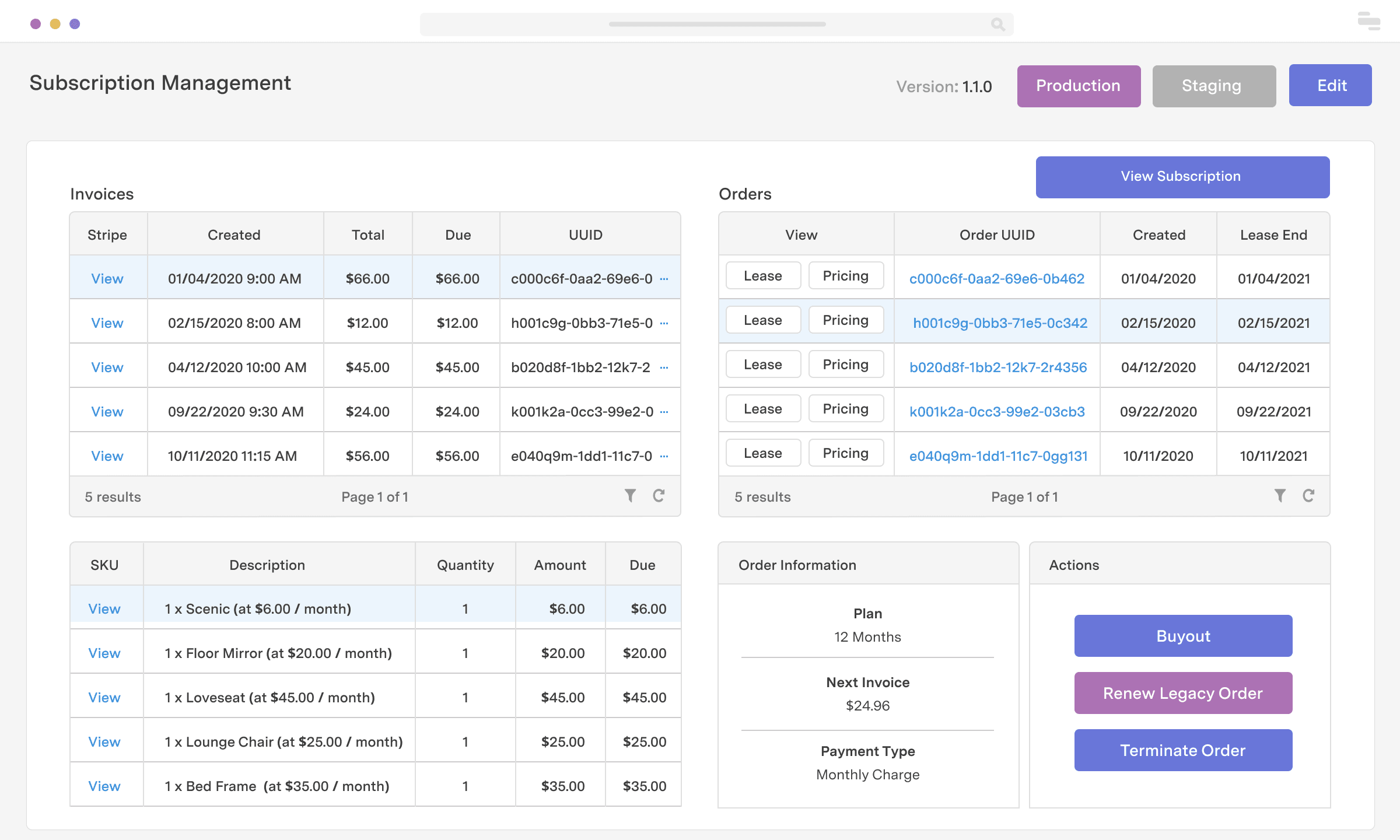Viewport: 1400px width, 840px height.
Task: Expand the UUID ellipsis on the $45.00 invoice
Action: click(x=664, y=367)
